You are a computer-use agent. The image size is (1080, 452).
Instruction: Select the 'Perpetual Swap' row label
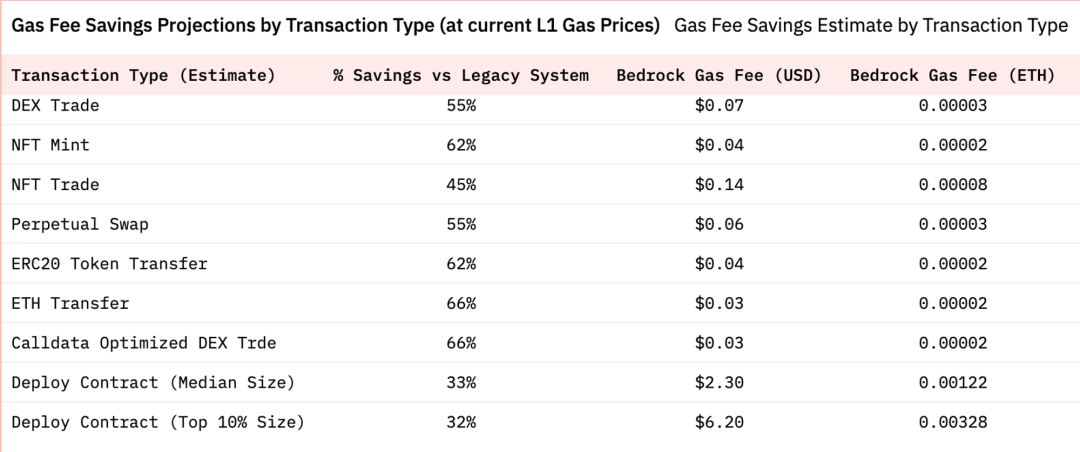[80, 224]
